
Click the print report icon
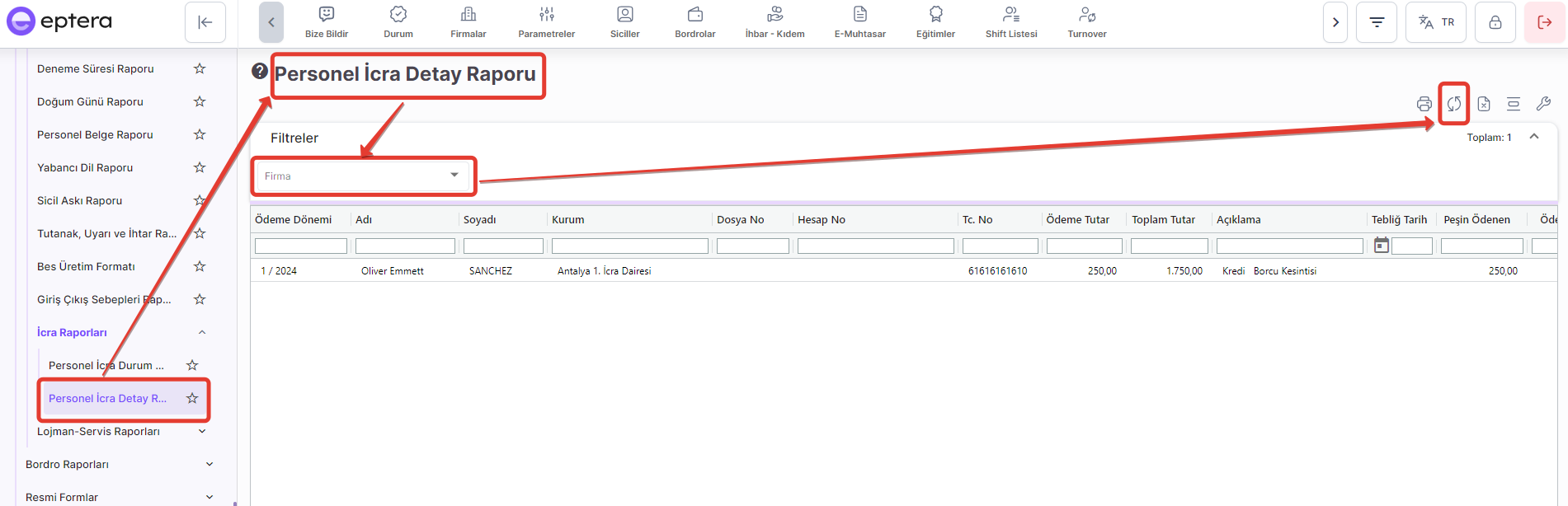coord(1424,104)
